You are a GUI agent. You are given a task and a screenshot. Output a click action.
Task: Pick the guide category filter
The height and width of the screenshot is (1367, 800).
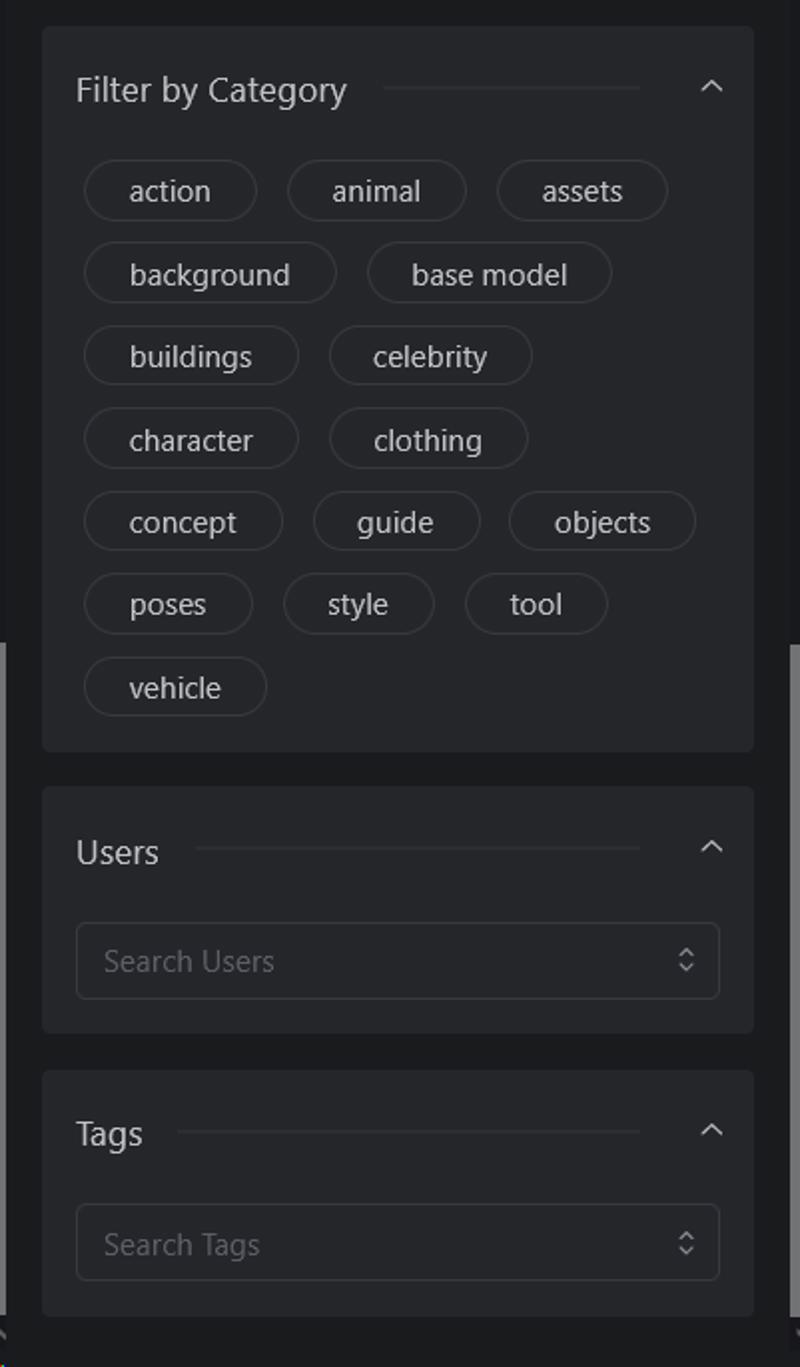pyautogui.click(x=396, y=522)
